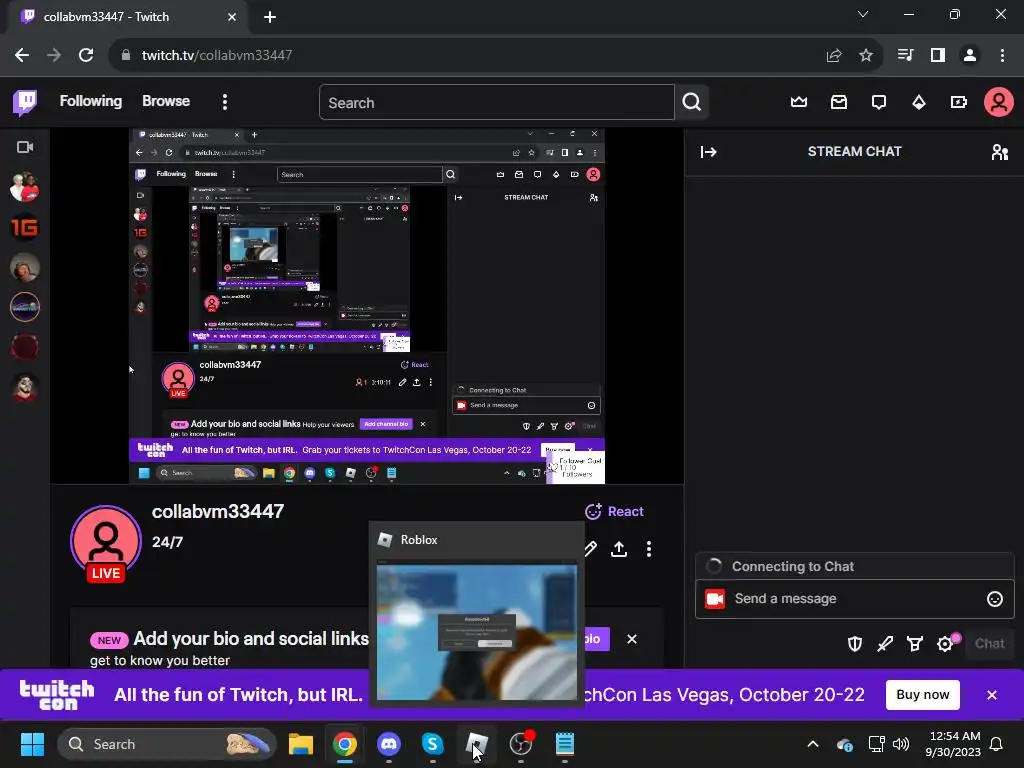Open Windows Start menu
1024x768 pixels.
click(32, 744)
